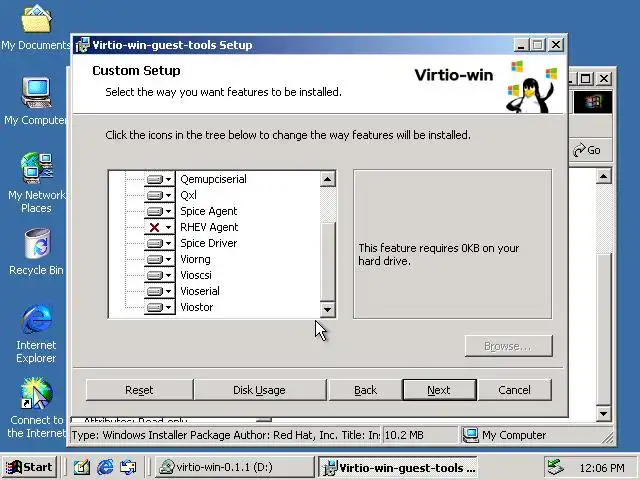Open the Viorng feature install dropdown
Image resolution: width=640 pixels, height=480 pixels.
click(x=160, y=259)
